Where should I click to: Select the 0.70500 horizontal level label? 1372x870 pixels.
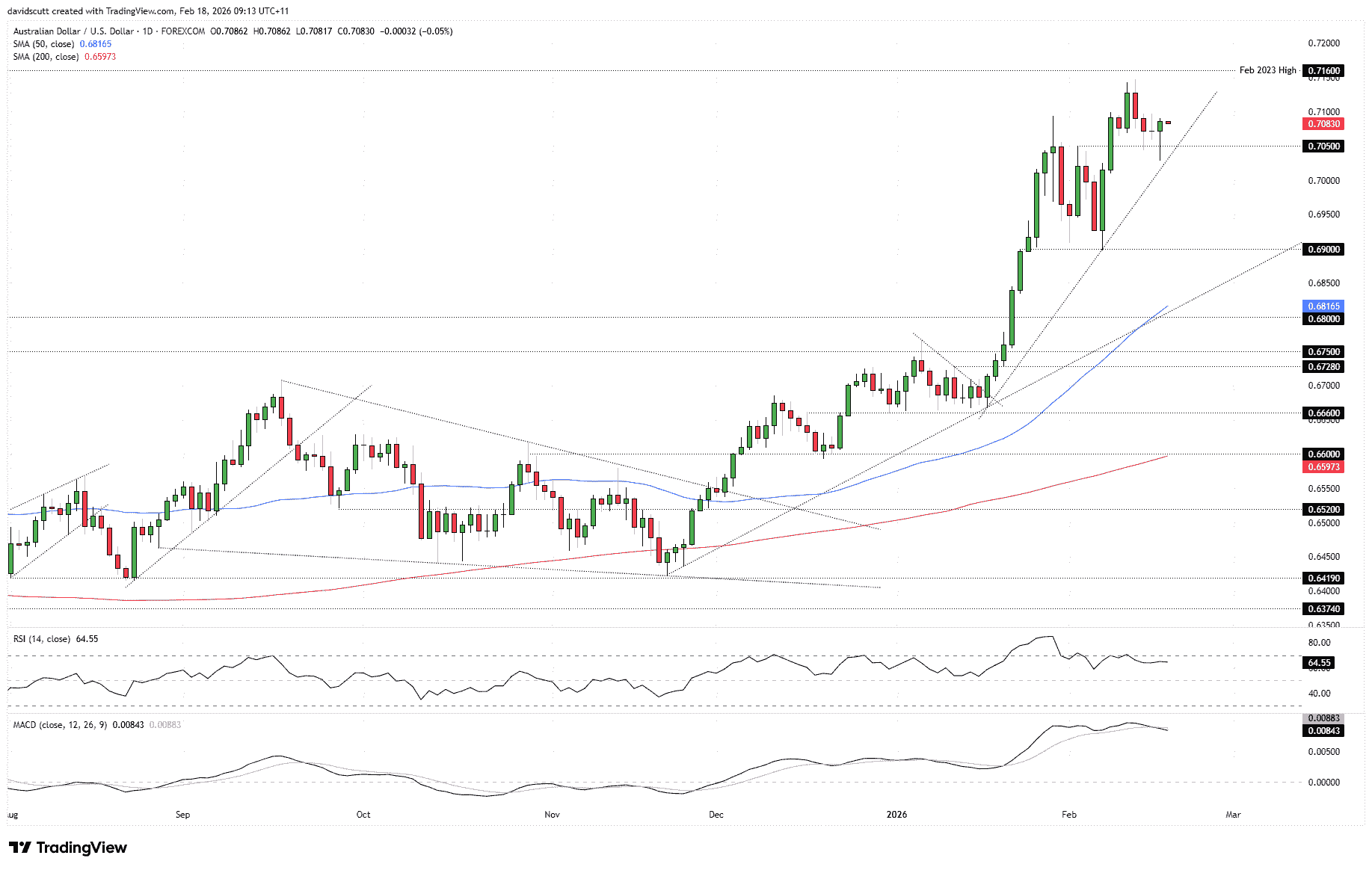(x=1323, y=146)
